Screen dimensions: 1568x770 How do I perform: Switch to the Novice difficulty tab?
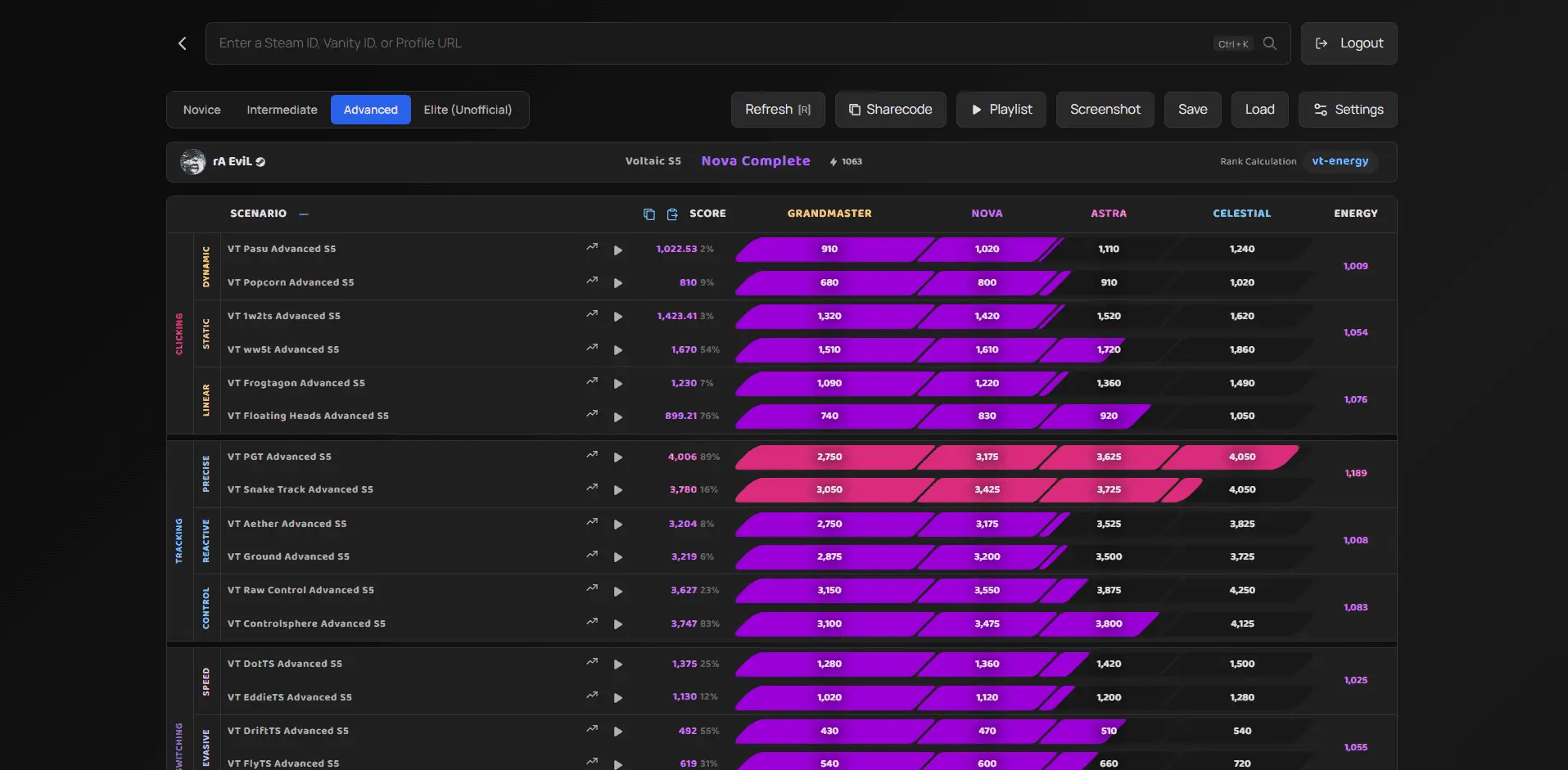coord(201,109)
